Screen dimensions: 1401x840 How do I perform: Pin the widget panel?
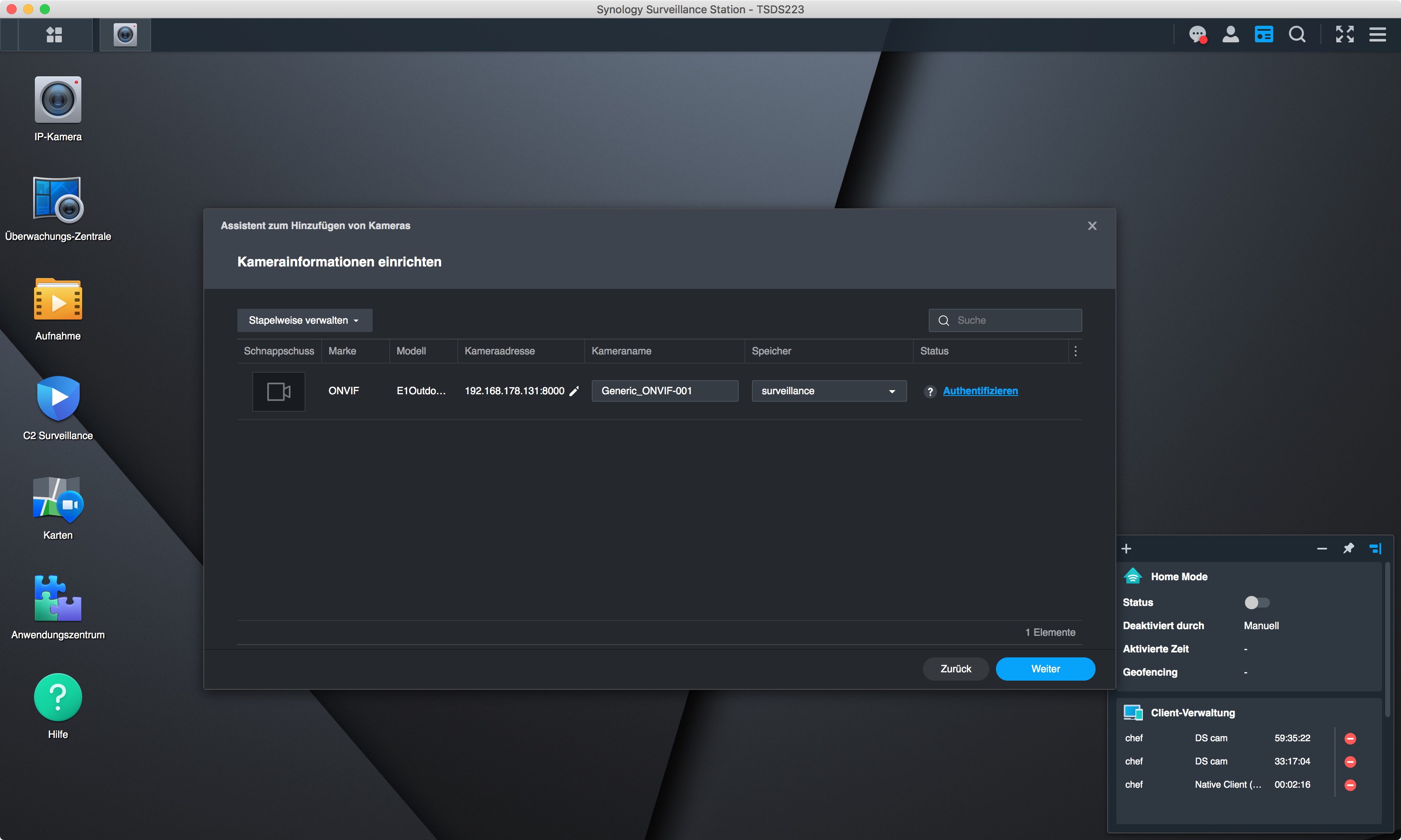pos(1348,548)
